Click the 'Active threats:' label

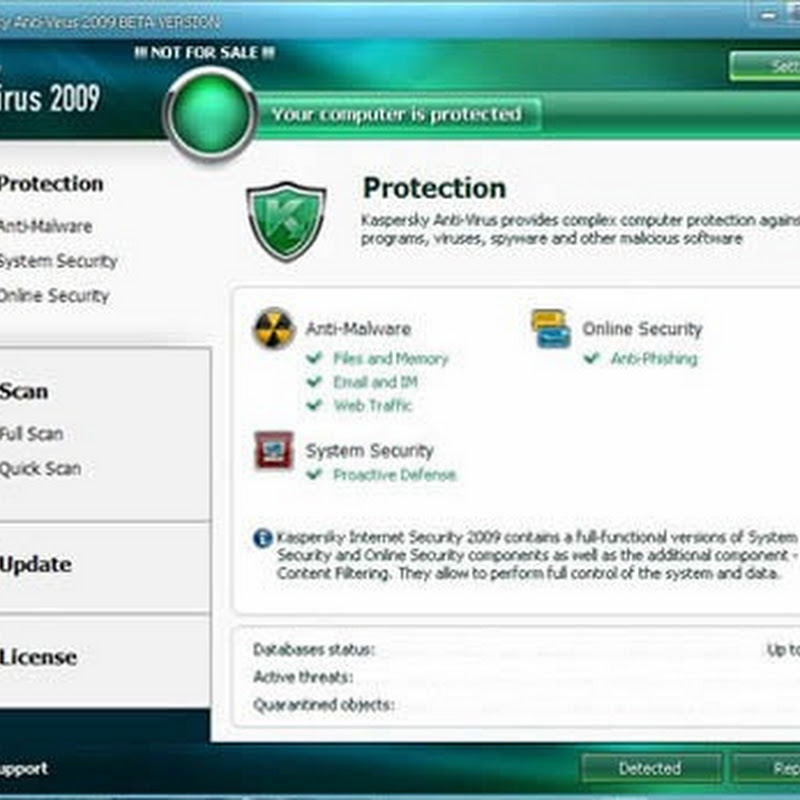tap(303, 677)
